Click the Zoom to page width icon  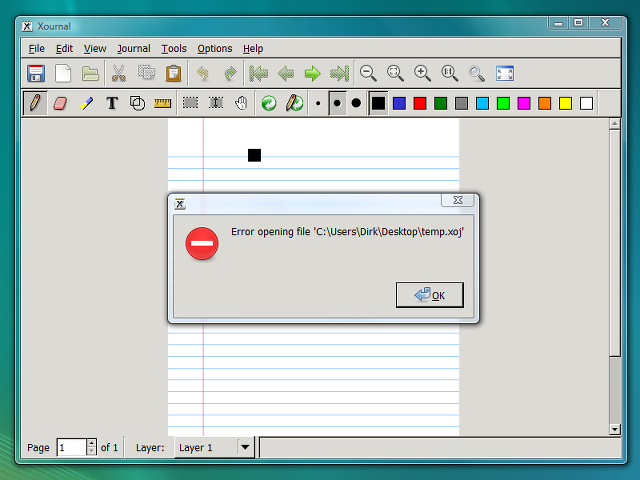tap(395, 73)
